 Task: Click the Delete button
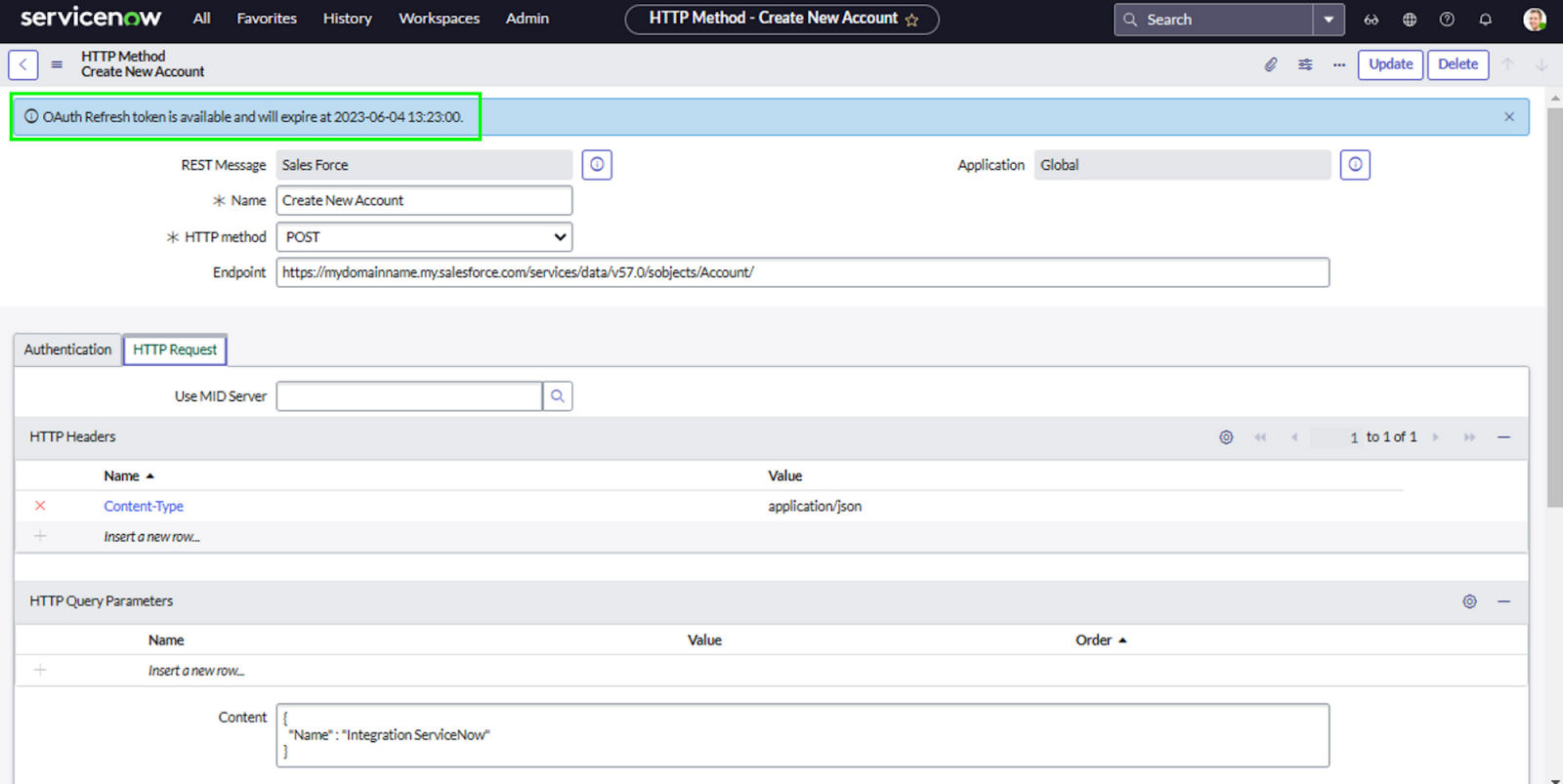point(1457,64)
